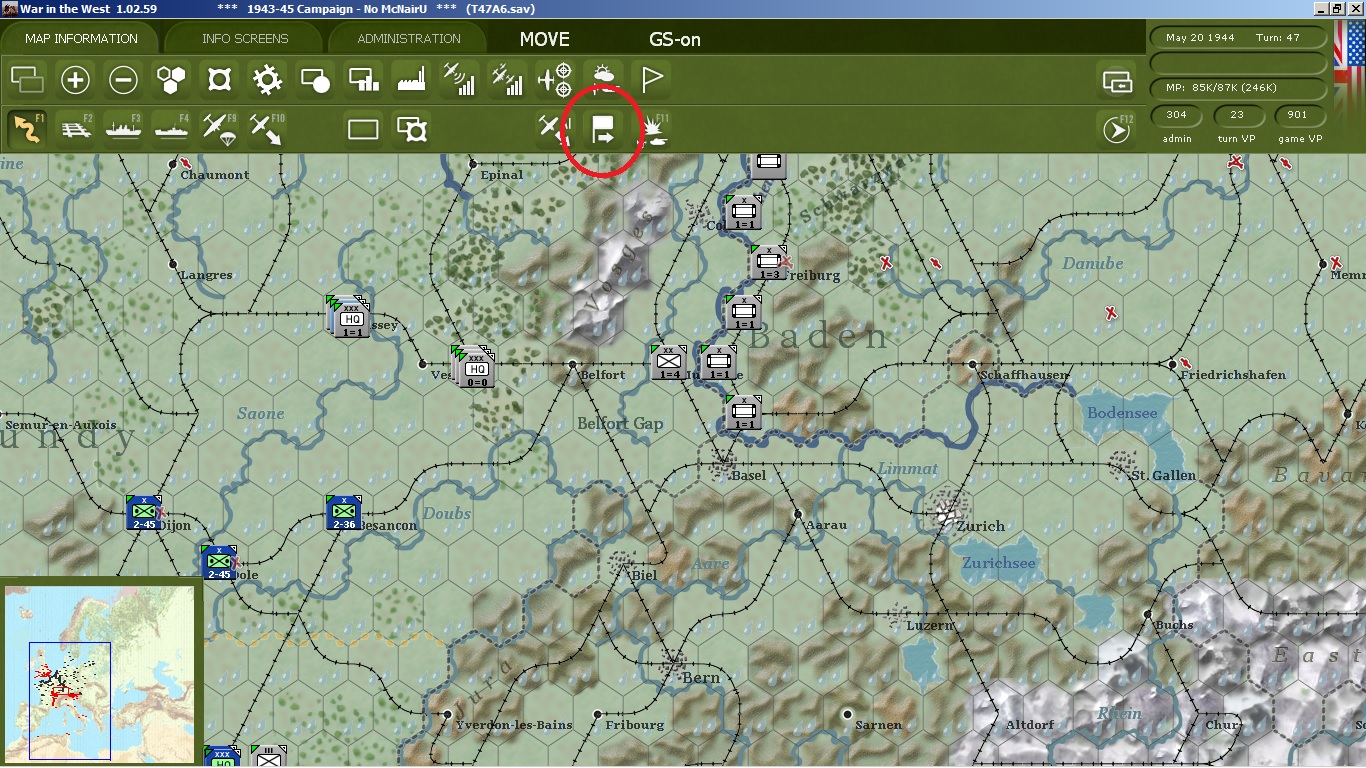Click the admin points value 304

pyautogui.click(x=1177, y=115)
